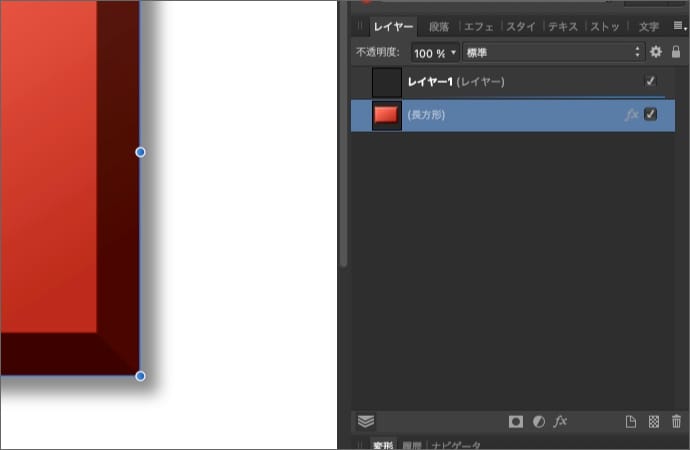The width and height of the screenshot is (690, 450).
Task: Click the Add Layer page icon
Action: tap(631, 422)
